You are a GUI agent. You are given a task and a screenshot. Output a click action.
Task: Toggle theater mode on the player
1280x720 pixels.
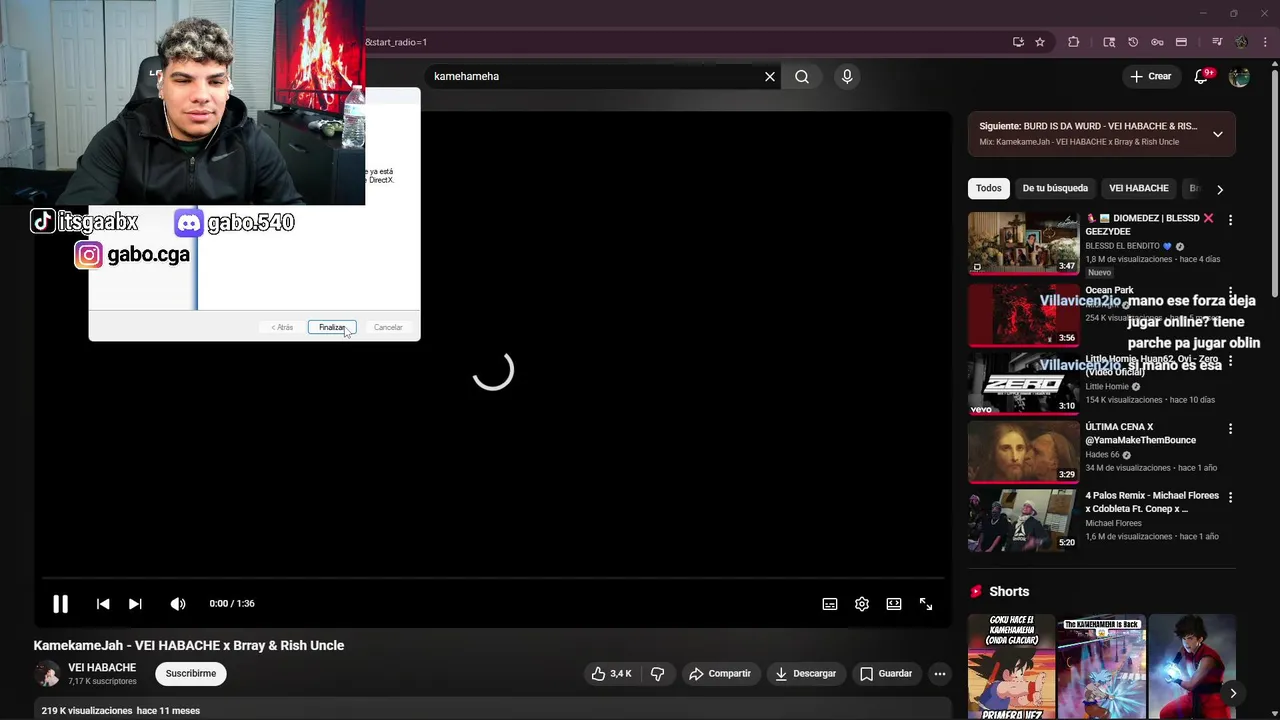coord(894,604)
